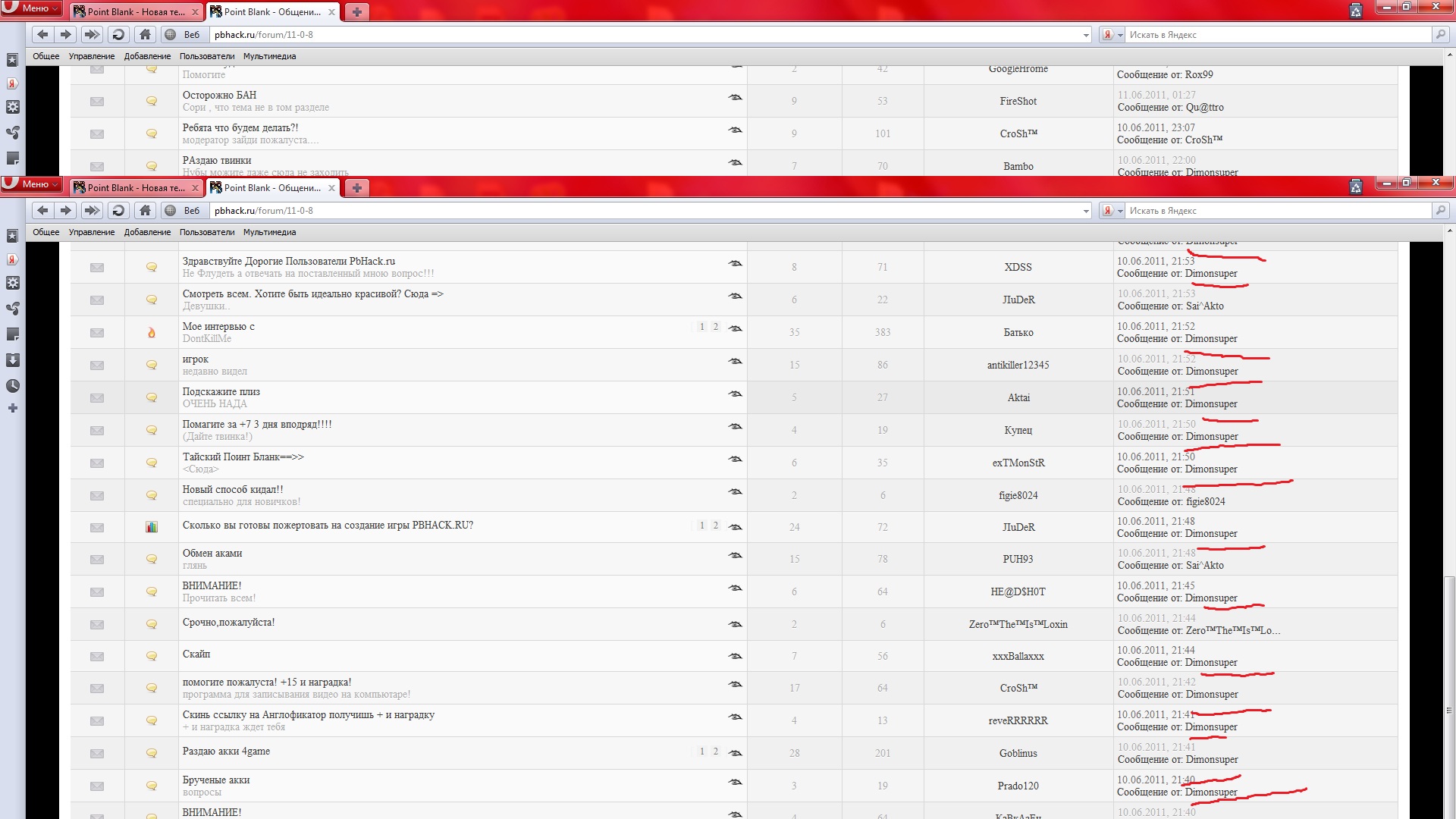Image resolution: width=1456 pixels, height=819 pixels.
Task: Open Yandex search engine dropdown in upper window
Action: (x=1112, y=35)
